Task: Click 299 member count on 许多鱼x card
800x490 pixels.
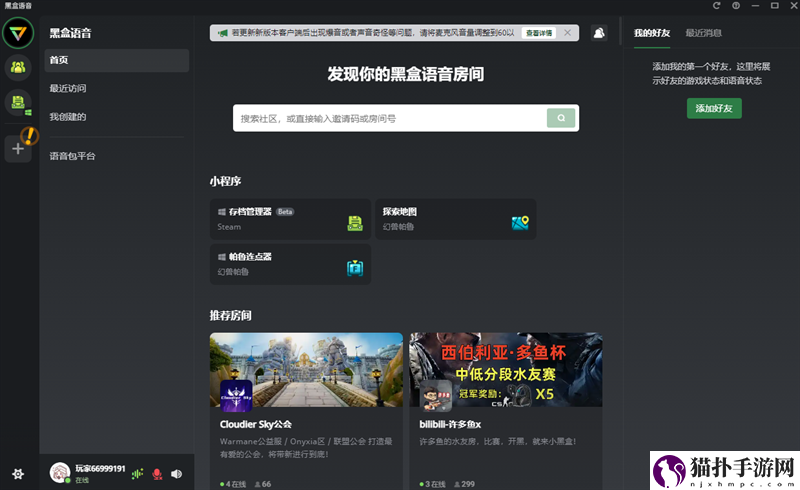Action: (464, 484)
